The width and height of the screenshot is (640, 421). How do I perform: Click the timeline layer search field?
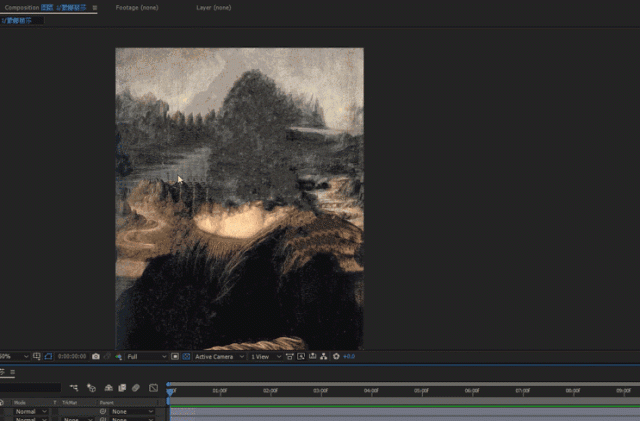pos(30,388)
